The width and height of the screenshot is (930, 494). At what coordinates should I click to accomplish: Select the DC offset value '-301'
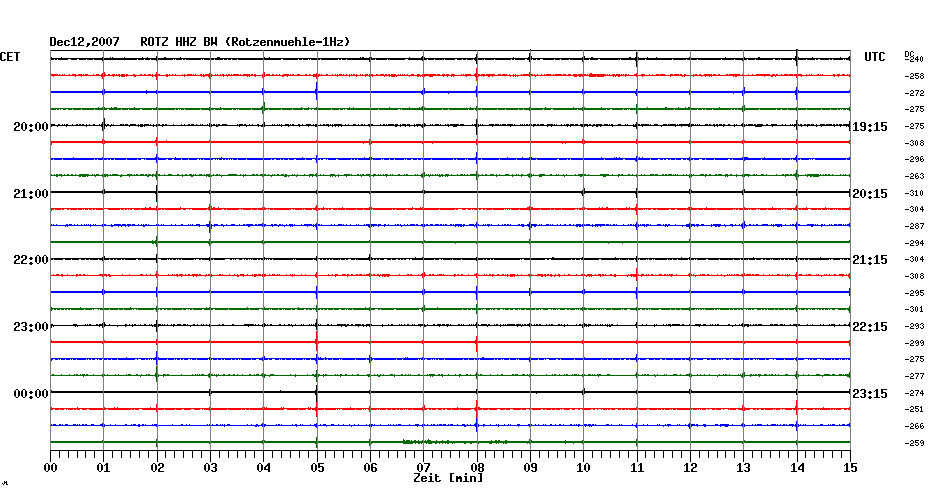tap(915, 310)
